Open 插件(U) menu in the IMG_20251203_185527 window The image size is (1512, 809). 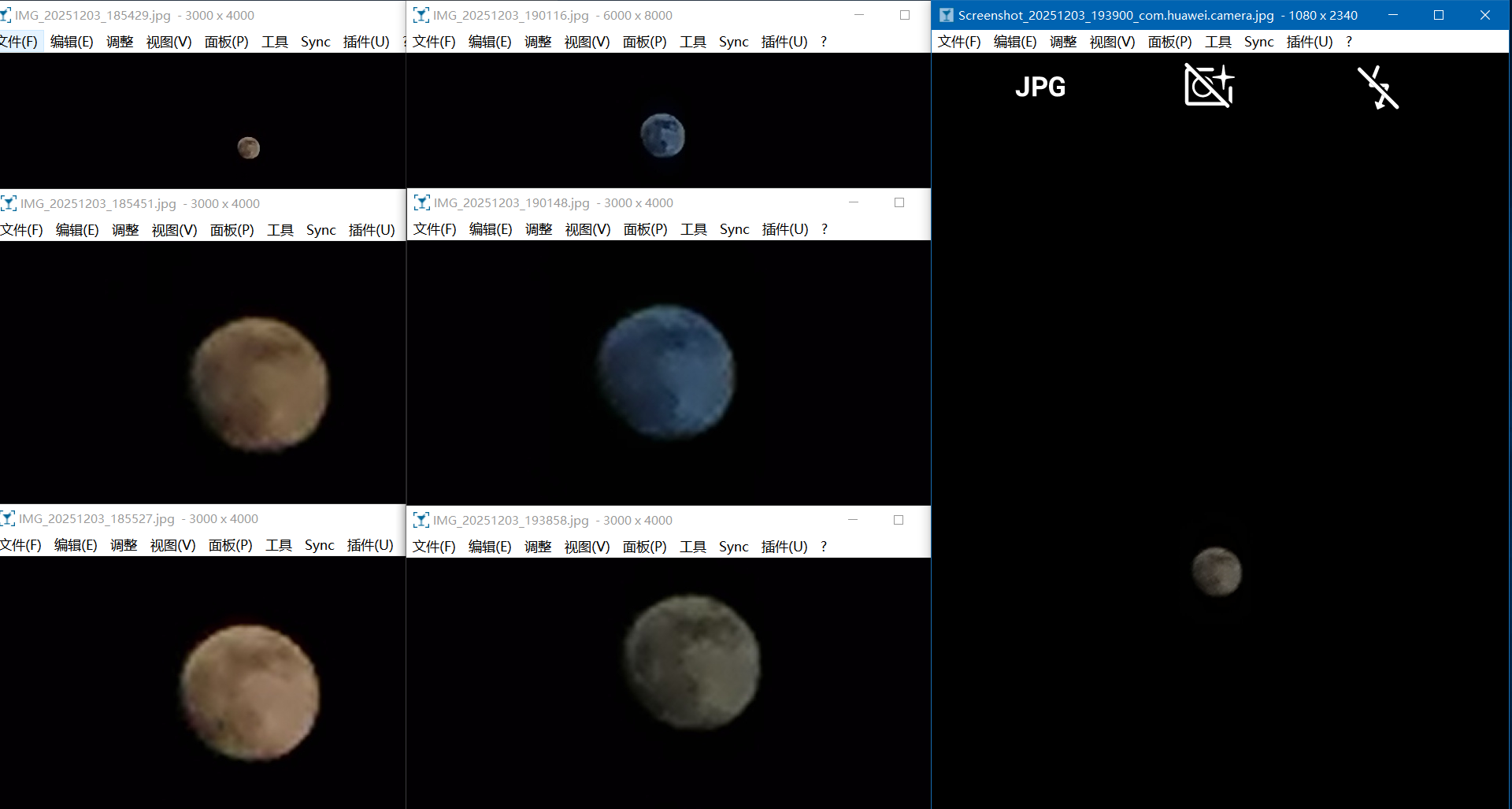click(369, 545)
